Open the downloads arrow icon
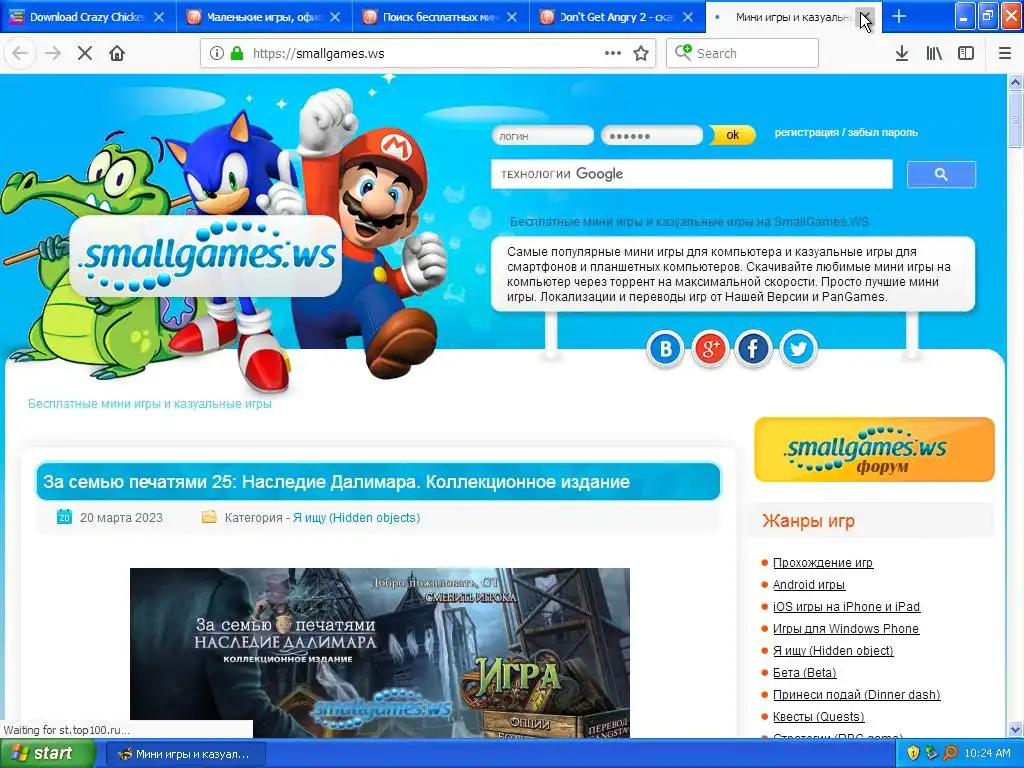1024x768 pixels. [x=902, y=54]
